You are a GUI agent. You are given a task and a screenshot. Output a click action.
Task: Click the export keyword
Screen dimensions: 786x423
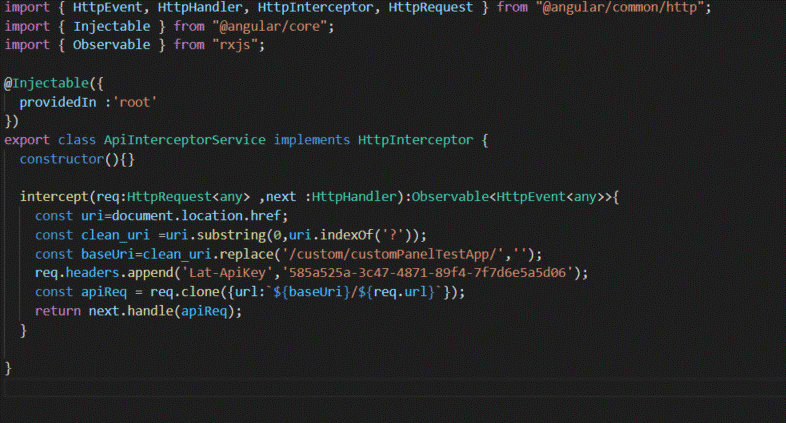coord(27,140)
